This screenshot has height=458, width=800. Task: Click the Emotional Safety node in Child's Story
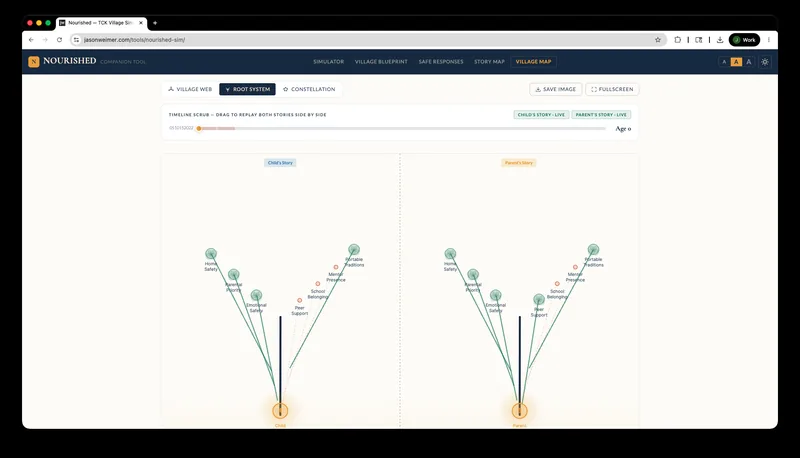point(256,295)
